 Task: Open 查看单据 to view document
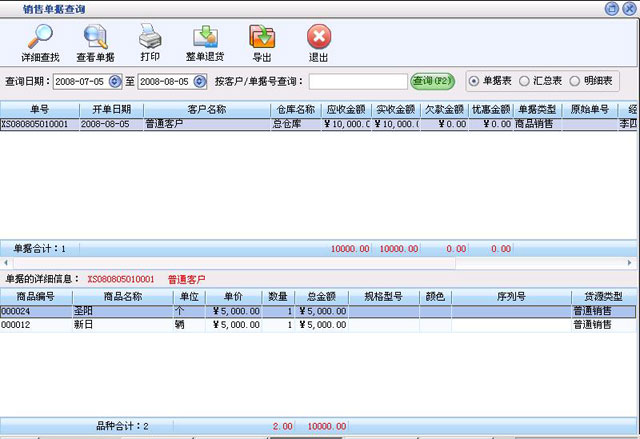pyautogui.click(x=97, y=38)
